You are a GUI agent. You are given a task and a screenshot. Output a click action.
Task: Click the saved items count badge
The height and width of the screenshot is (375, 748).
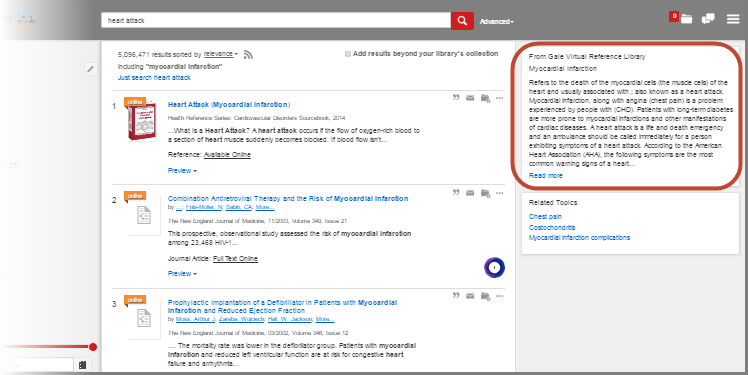coord(674,16)
